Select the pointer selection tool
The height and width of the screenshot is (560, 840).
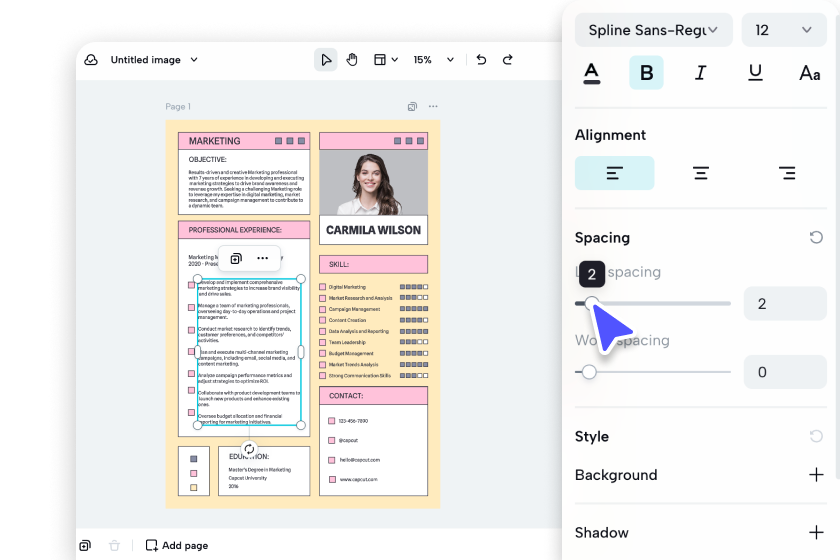pos(325,59)
